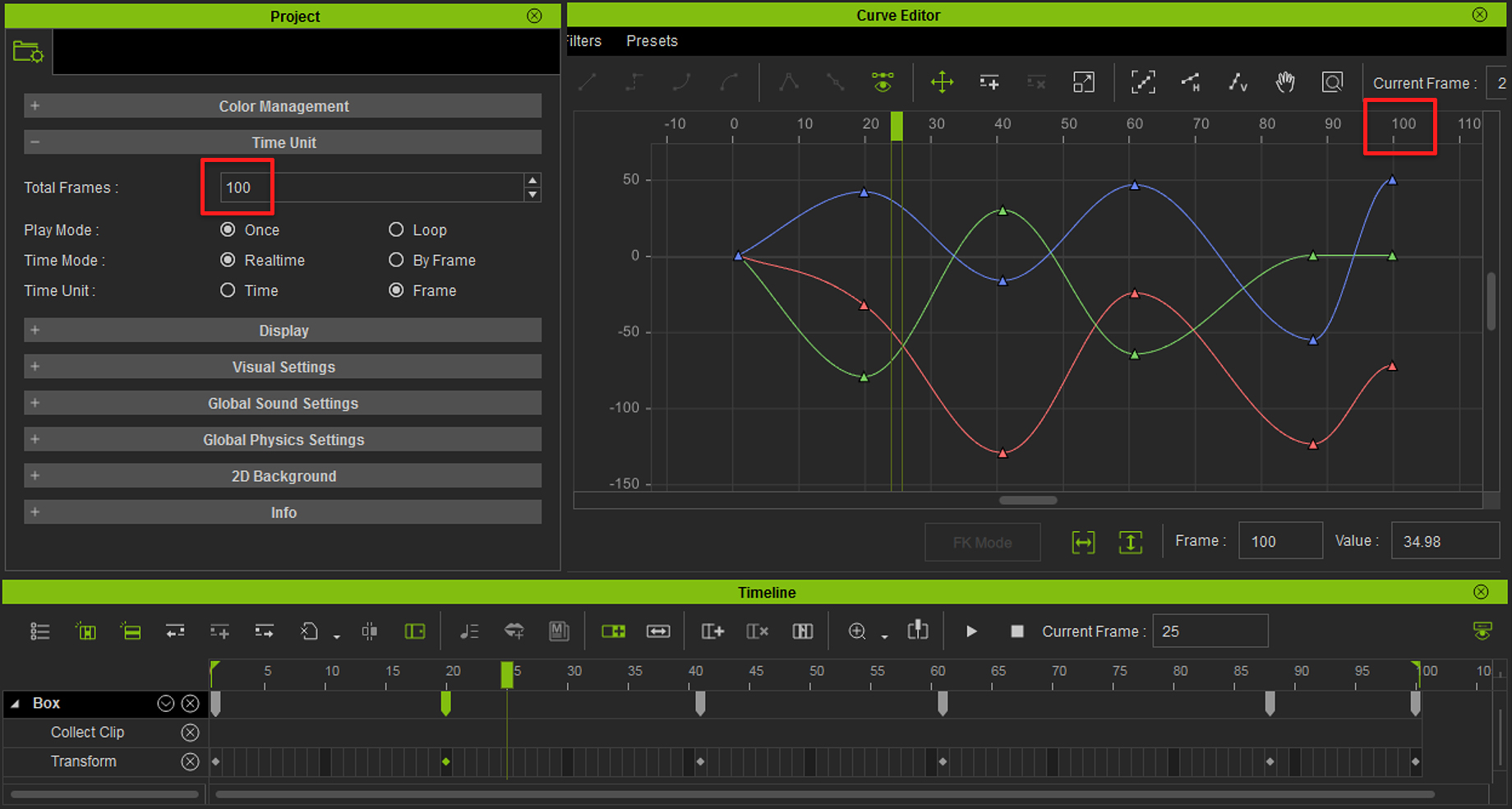Click the Curve Editor horizontal scrollbar

(x=1028, y=500)
